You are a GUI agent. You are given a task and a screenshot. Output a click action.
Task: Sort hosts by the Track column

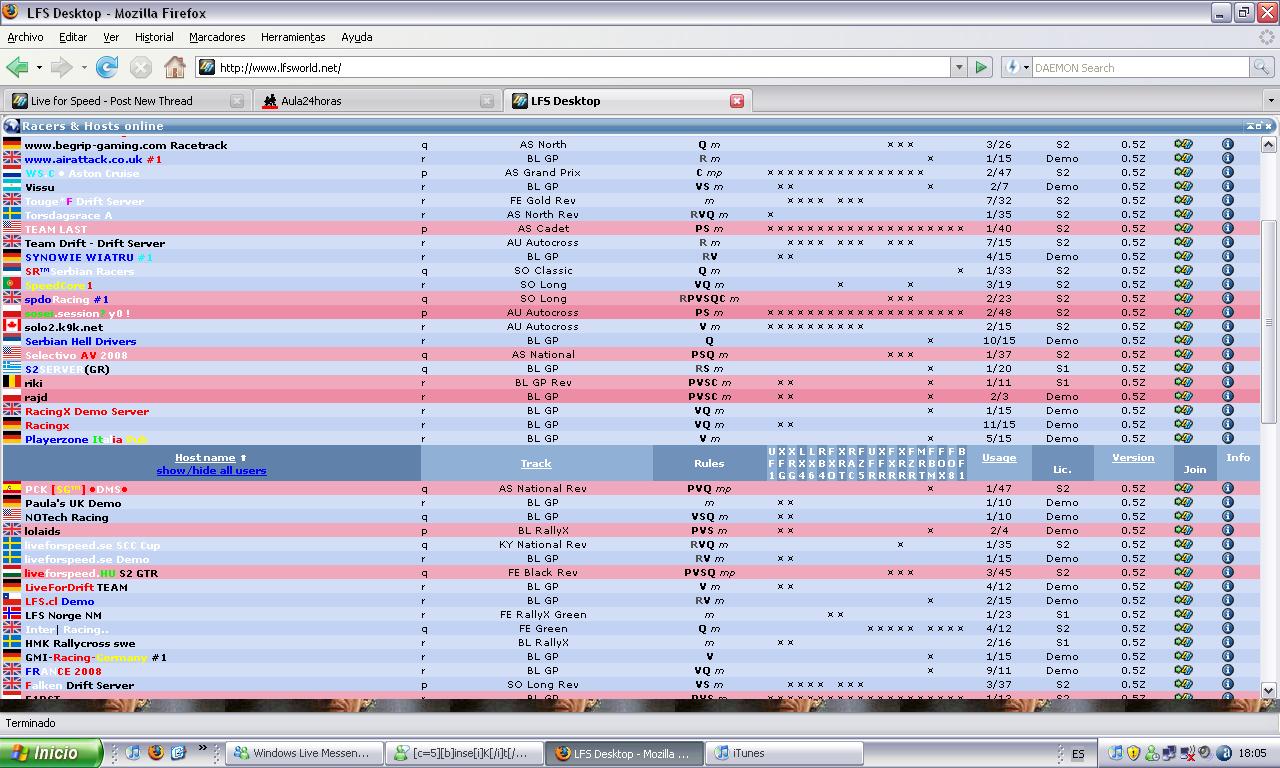pyautogui.click(x=536, y=464)
